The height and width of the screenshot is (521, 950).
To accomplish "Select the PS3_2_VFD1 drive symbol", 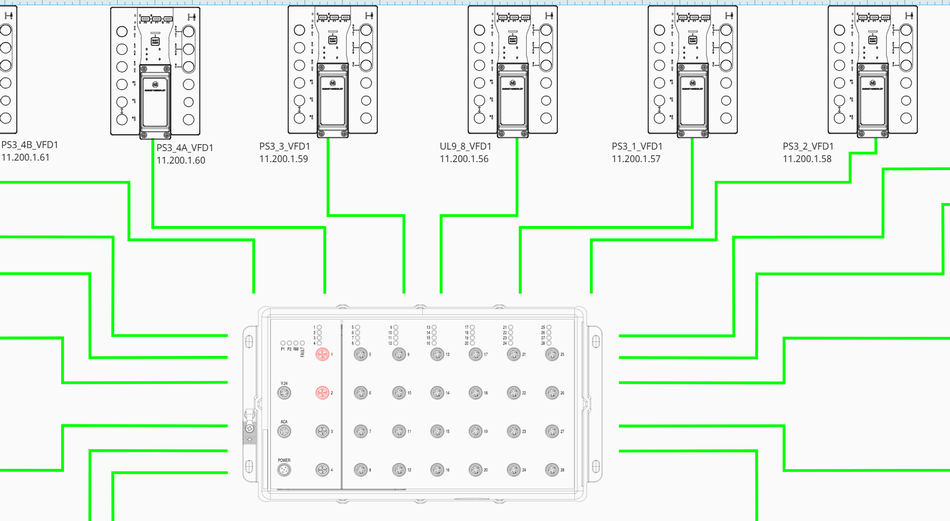I will tap(870, 70).
